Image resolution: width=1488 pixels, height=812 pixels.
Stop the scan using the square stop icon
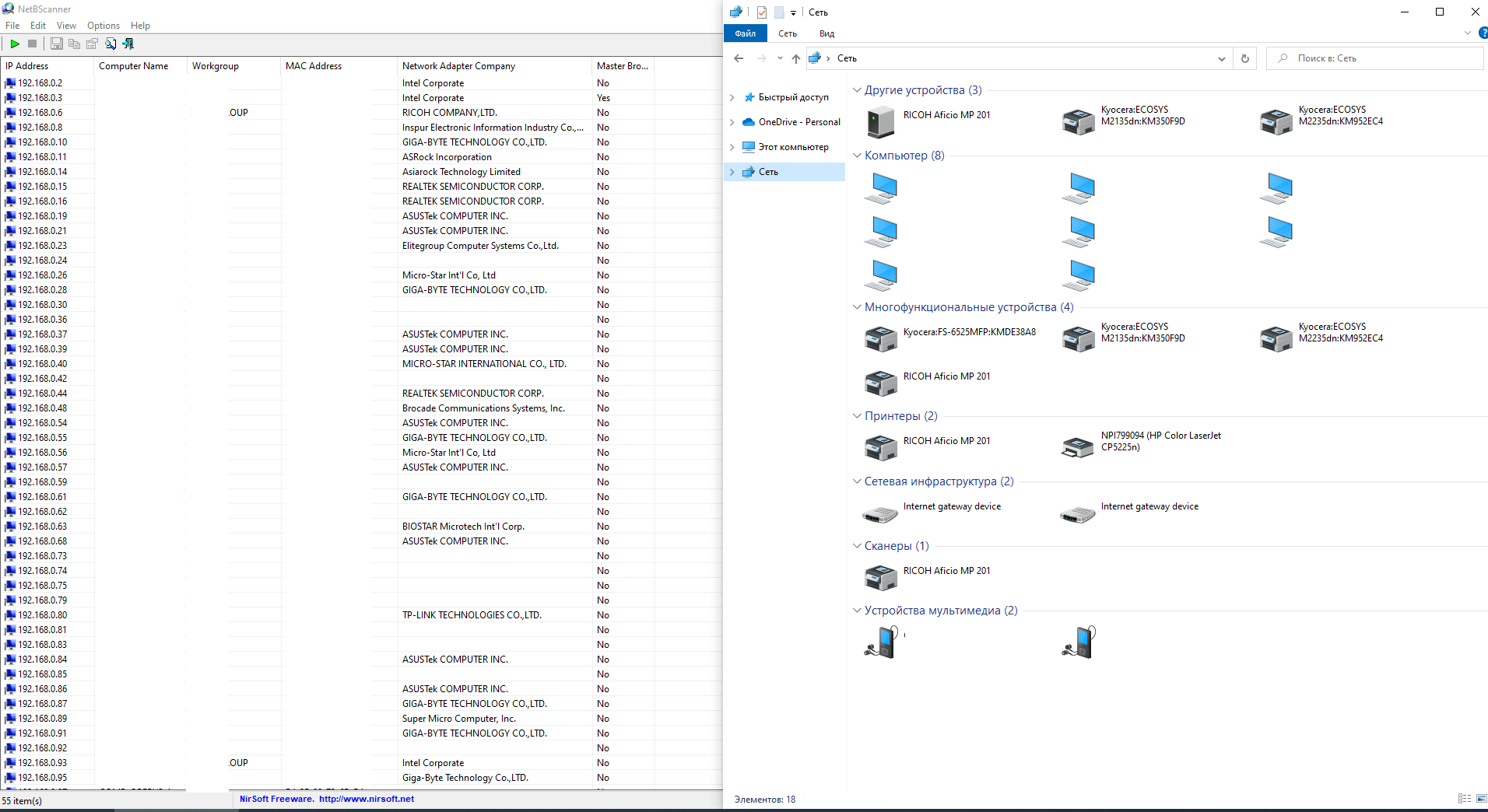point(33,44)
